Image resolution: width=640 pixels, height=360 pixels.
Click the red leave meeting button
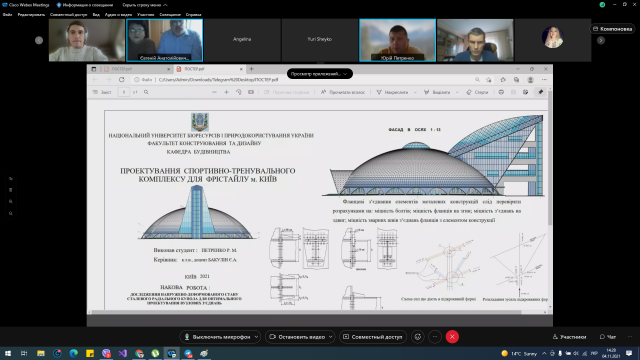pyautogui.click(x=452, y=337)
